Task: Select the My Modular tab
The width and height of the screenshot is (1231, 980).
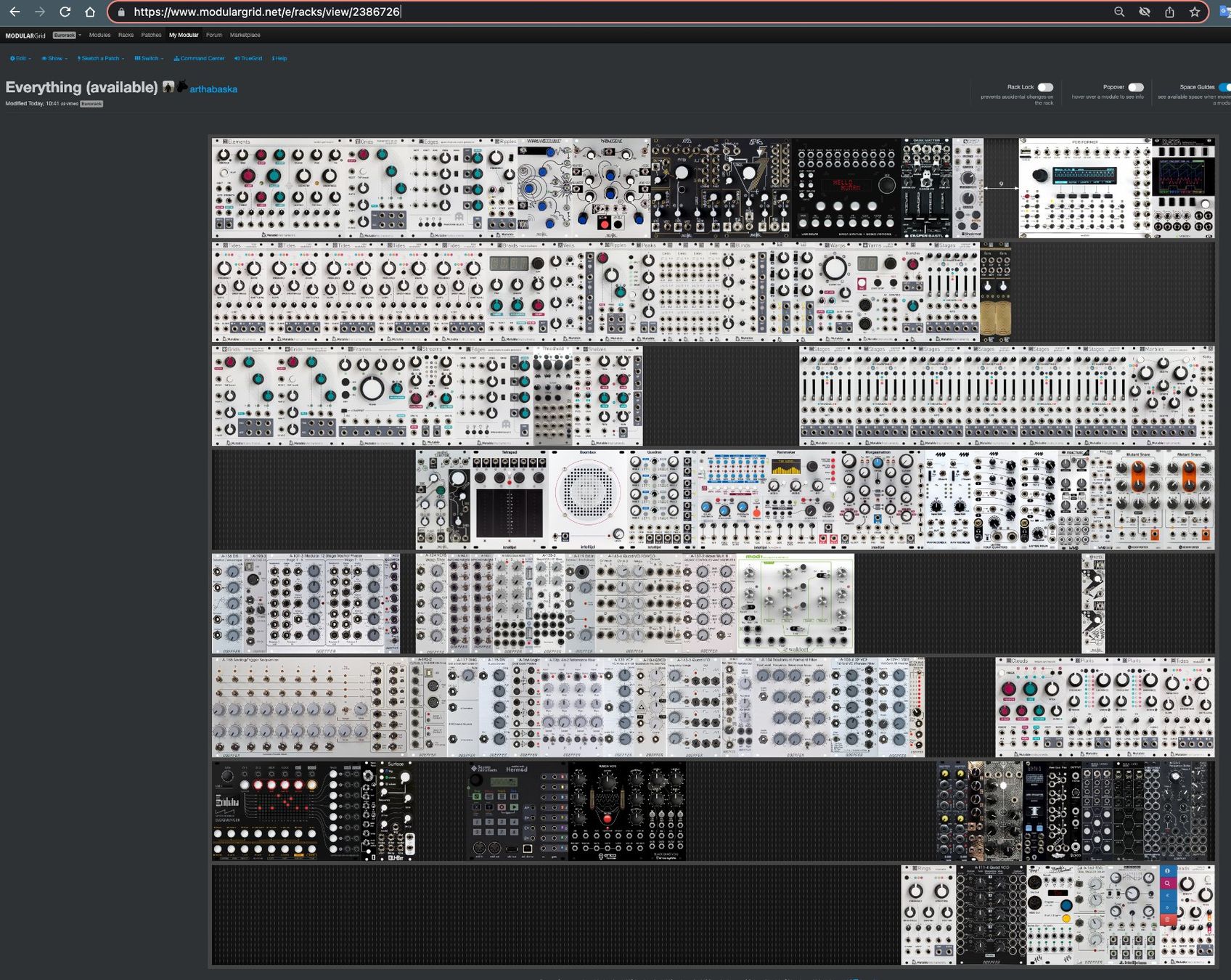Action: [x=184, y=35]
